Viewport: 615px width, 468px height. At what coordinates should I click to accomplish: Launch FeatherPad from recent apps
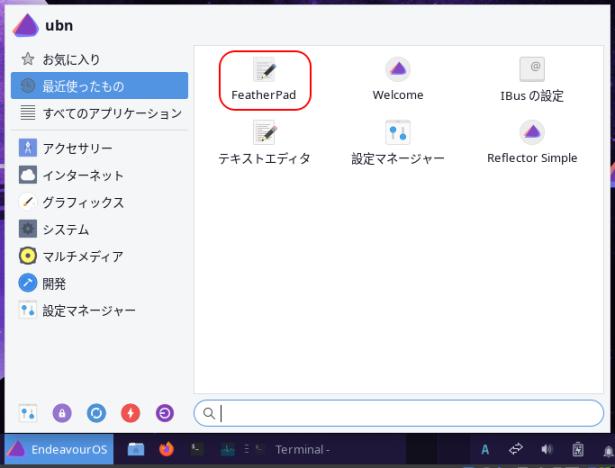click(264, 80)
